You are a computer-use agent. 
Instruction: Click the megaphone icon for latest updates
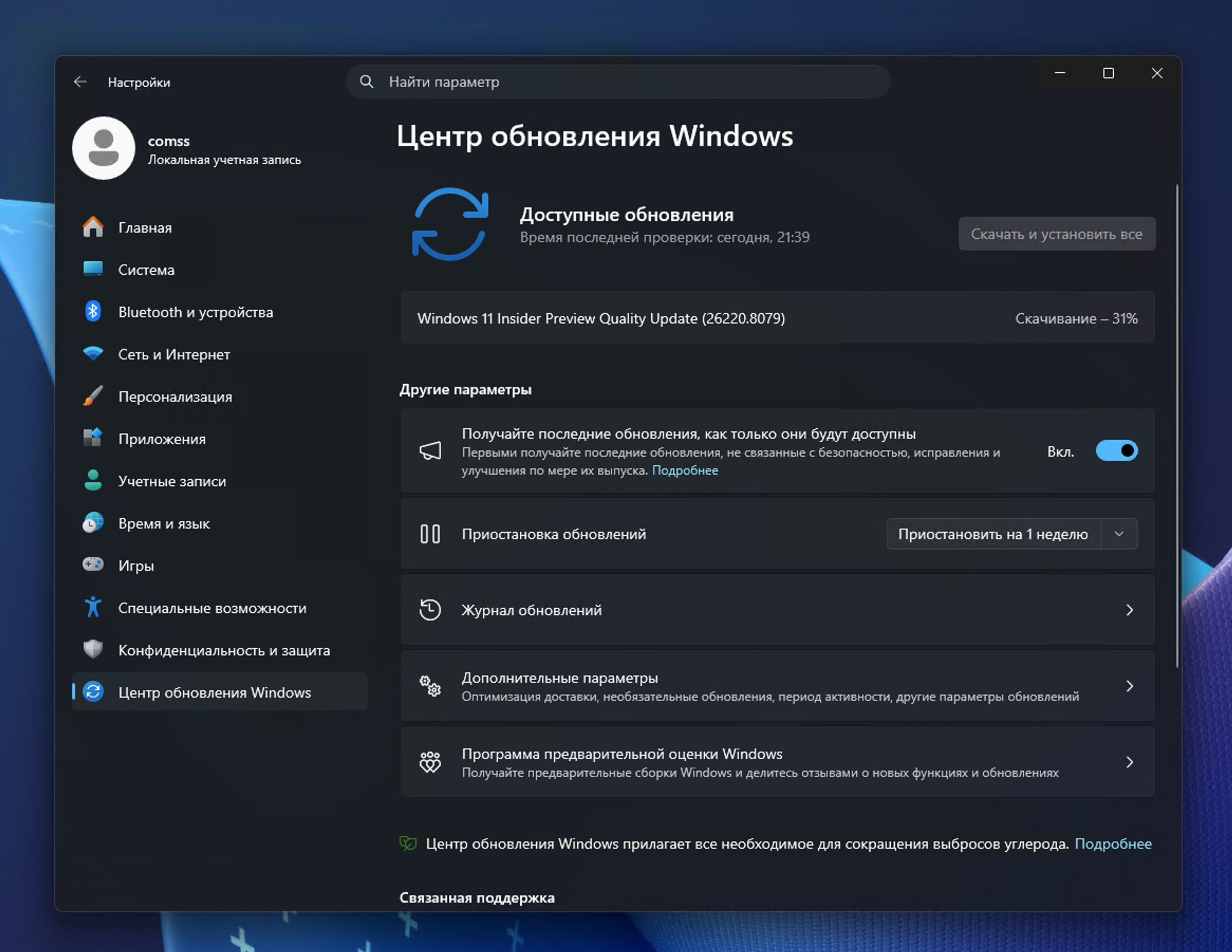point(430,451)
